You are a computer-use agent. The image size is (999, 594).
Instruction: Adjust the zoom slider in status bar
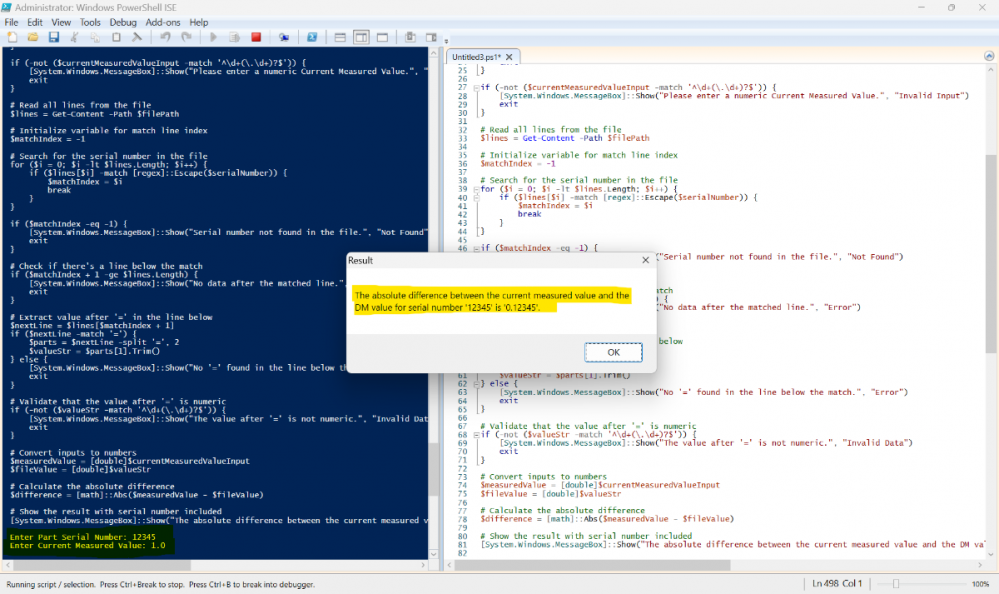[896, 583]
